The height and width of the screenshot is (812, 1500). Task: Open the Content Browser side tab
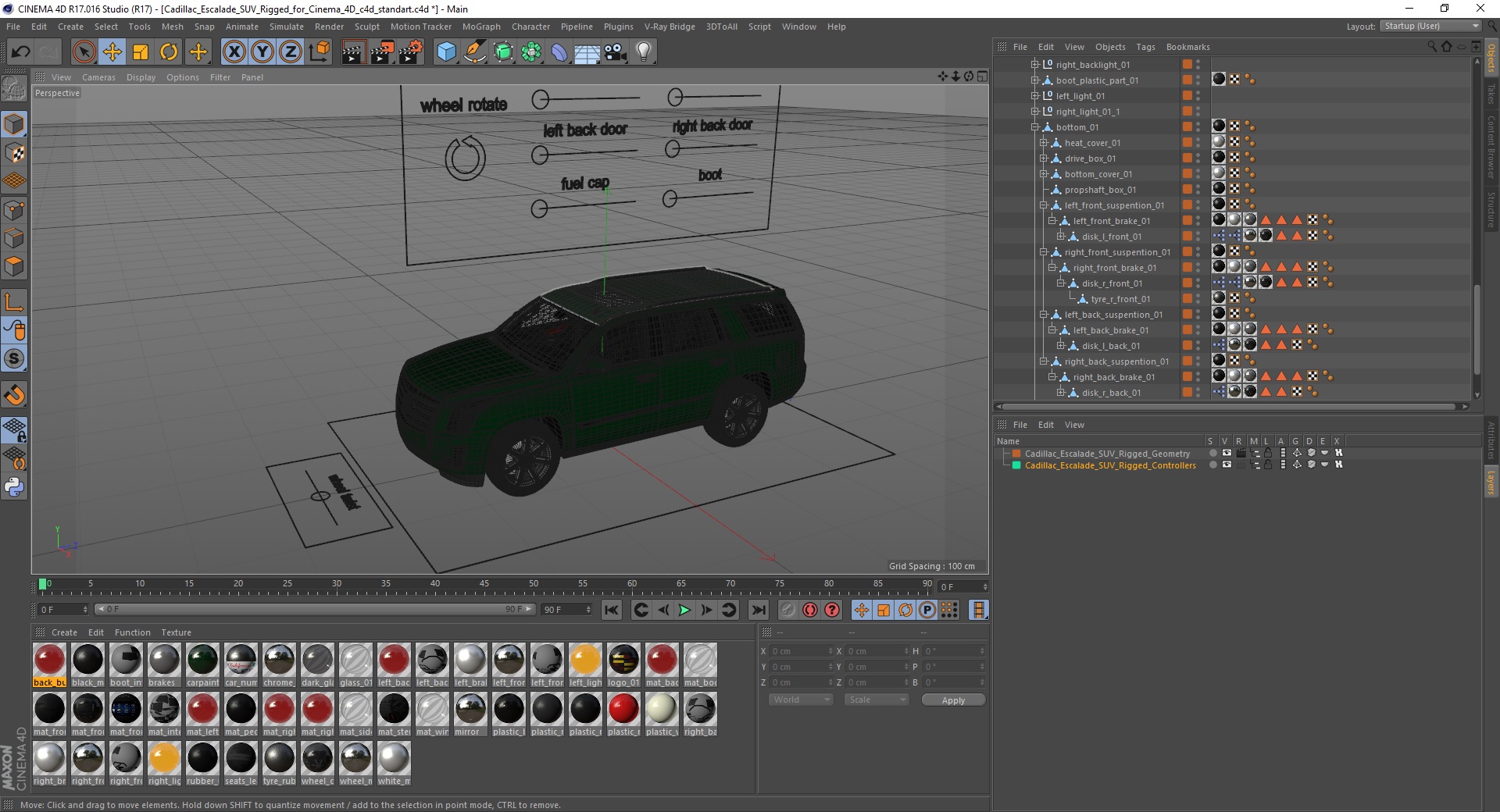pos(1491,147)
